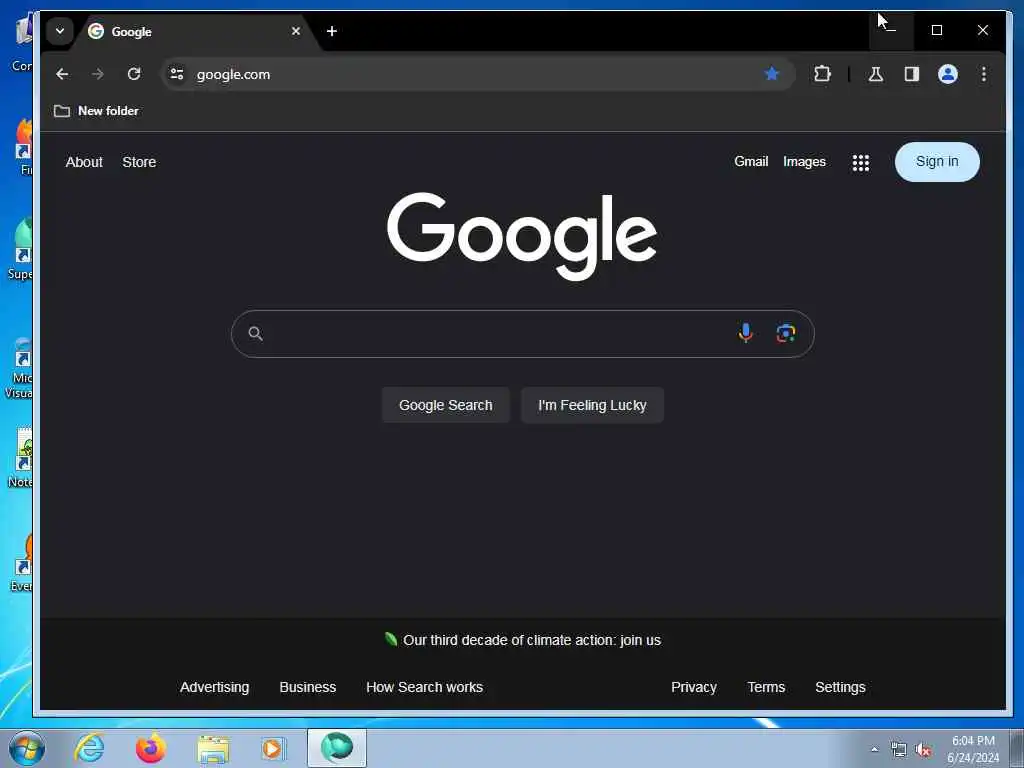Open the Store link

(x=139, y=162)
